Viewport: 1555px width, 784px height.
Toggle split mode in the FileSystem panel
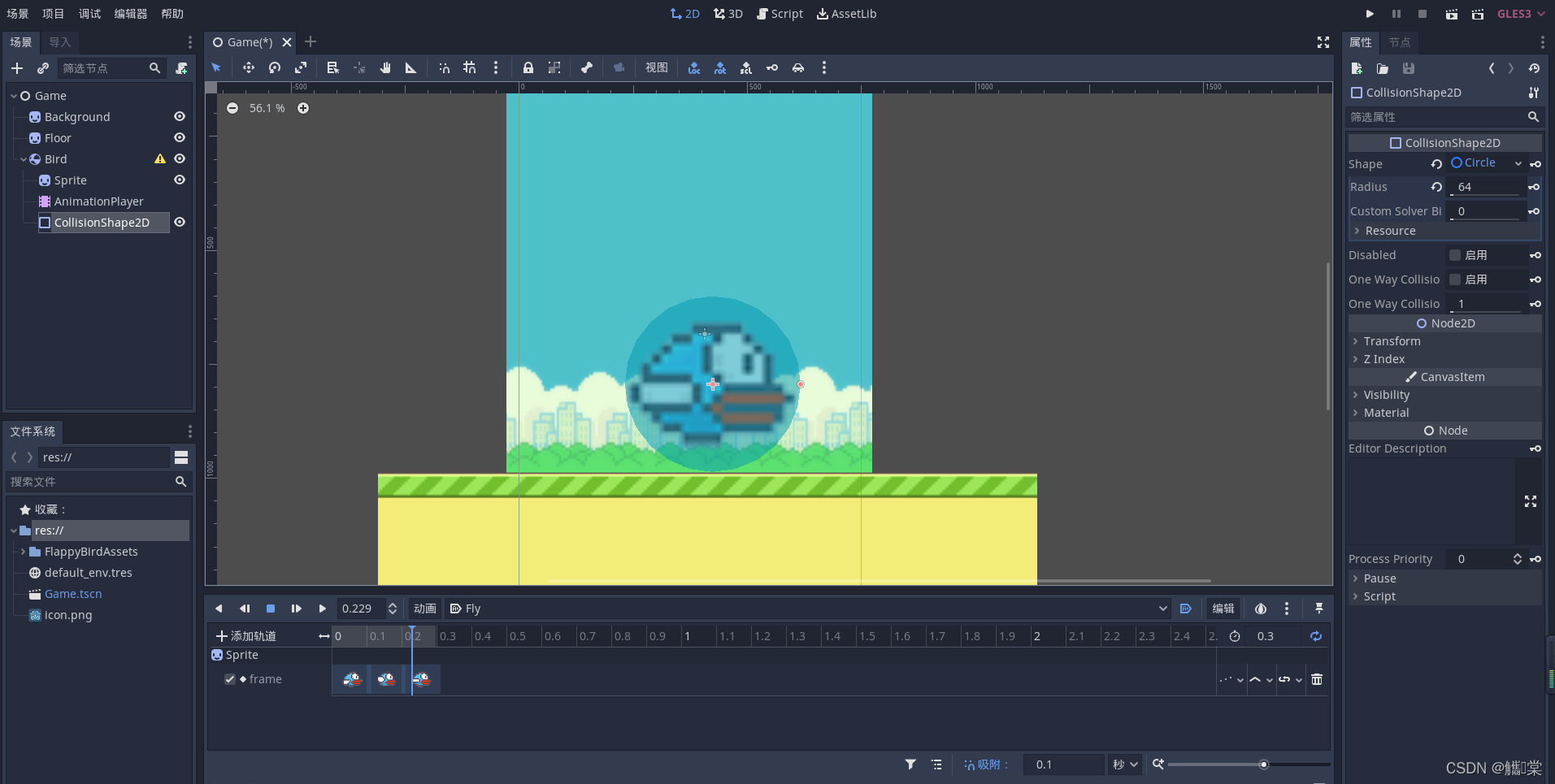pyautogui.click(x=181, y=457)
